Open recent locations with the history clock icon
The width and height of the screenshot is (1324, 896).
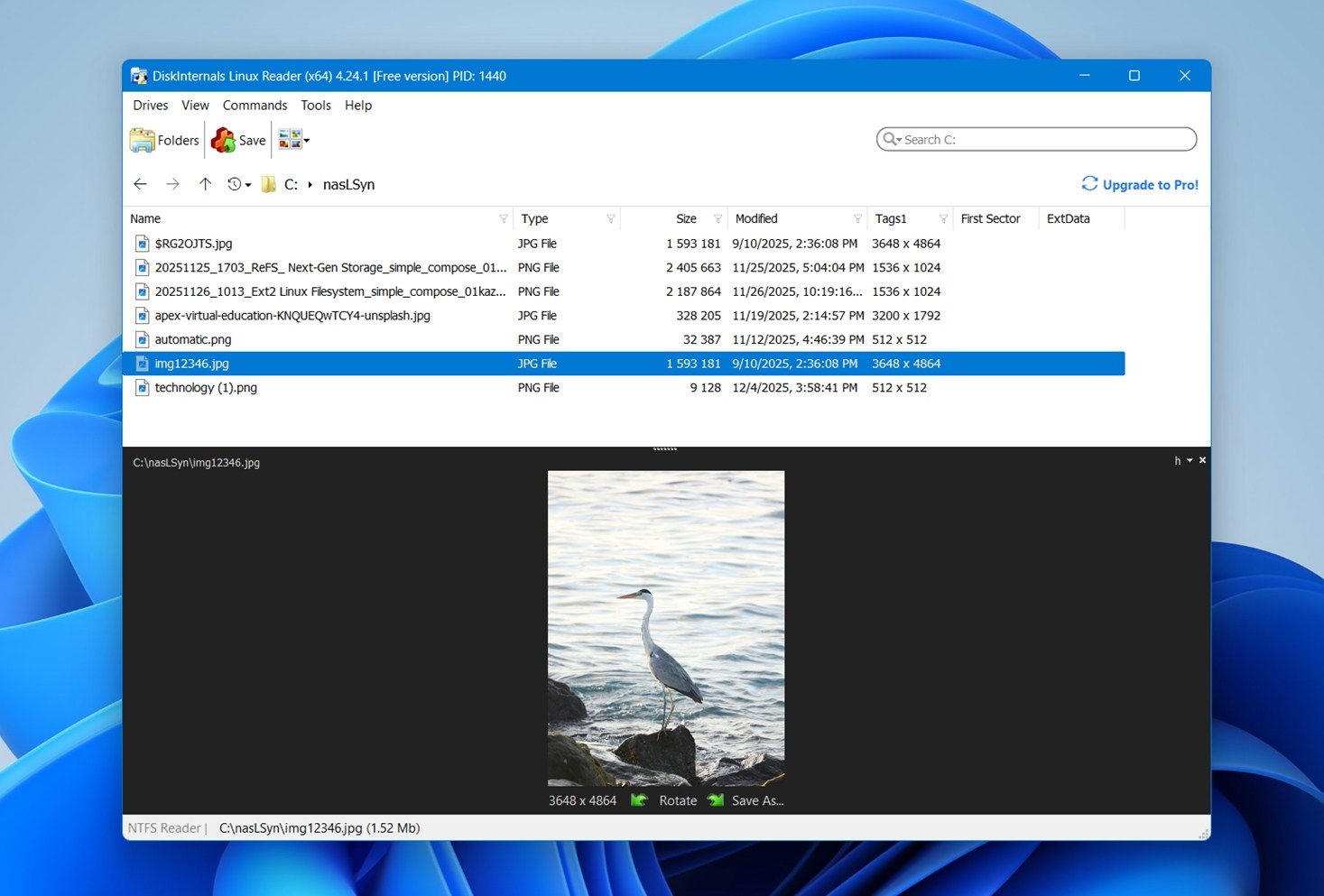[233, 184]
